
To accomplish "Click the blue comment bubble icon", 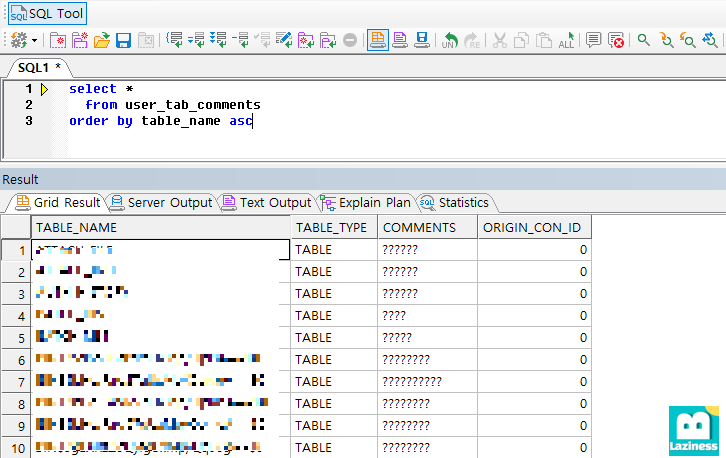I will (593, 40).
